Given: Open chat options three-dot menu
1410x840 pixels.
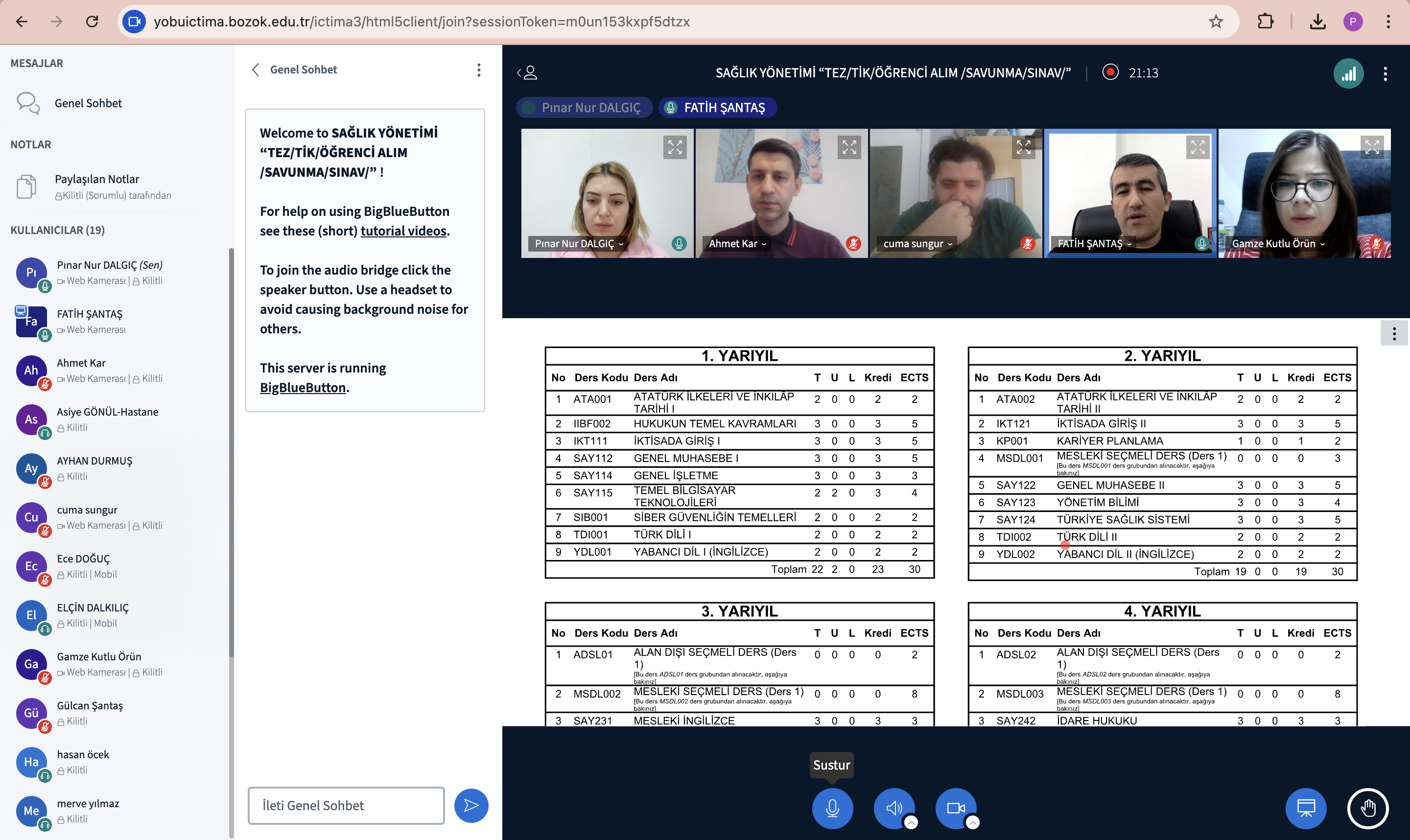Looking at the screenshot, I should 479,70.
